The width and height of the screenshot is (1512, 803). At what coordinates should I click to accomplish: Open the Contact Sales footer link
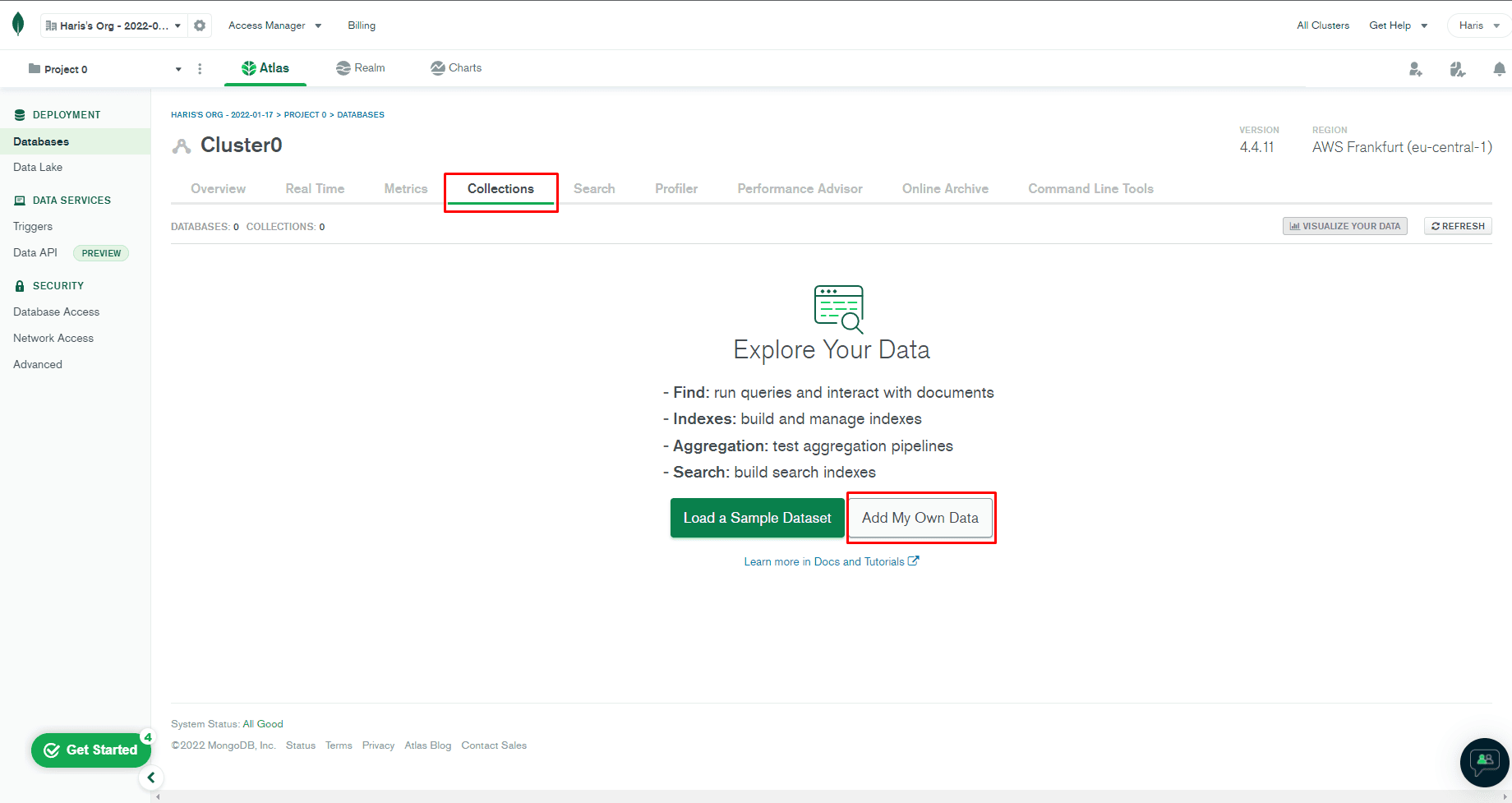click(x=494, y=745)
